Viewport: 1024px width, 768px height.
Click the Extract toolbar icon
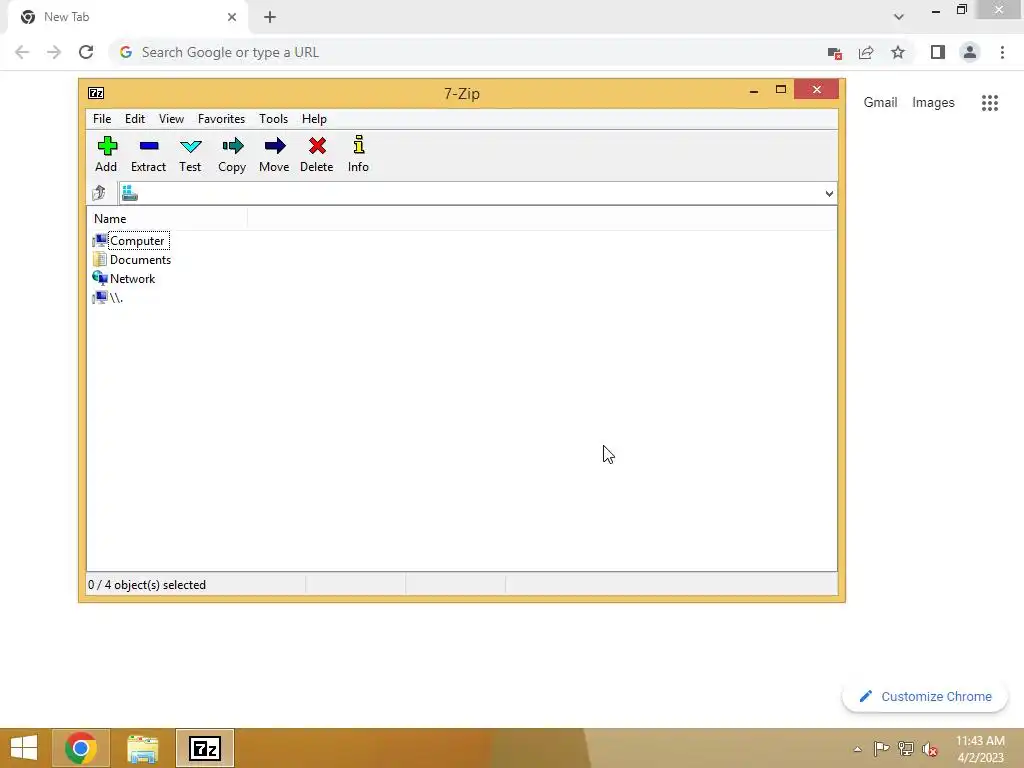(x=148, y=155)
